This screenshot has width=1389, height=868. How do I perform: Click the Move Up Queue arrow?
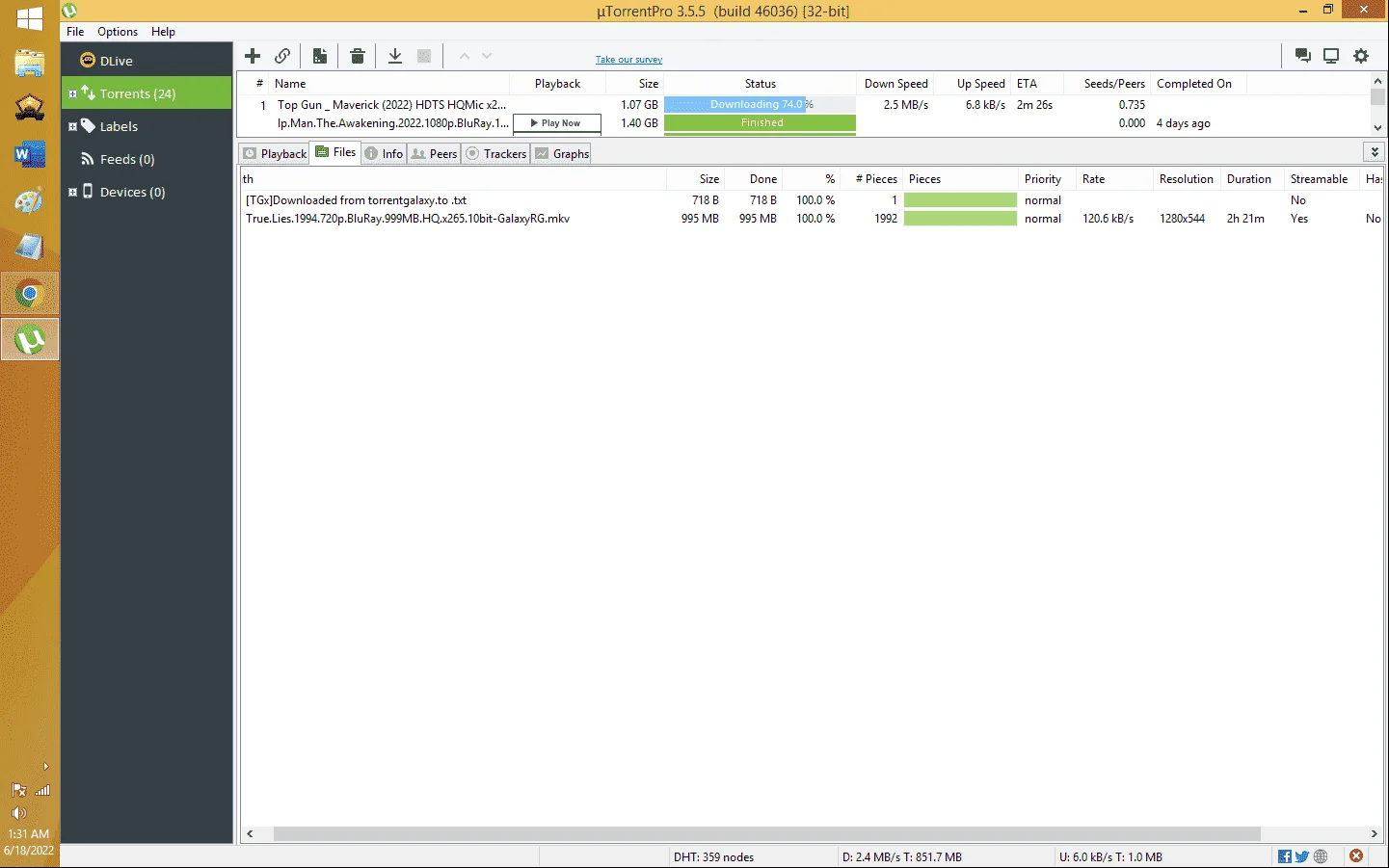[x=464, y=56]
